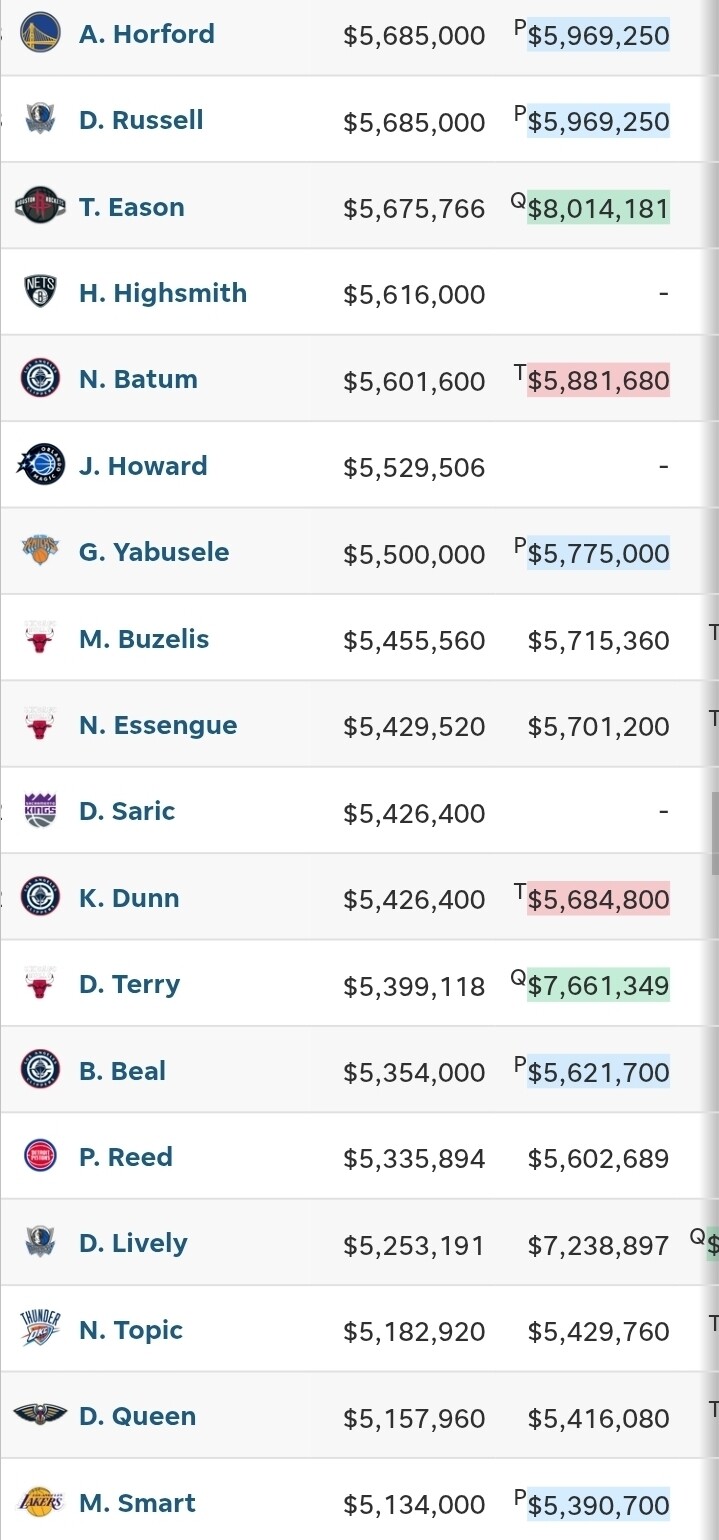
Task: Click T. Eason's green $8,014,181 qualifying offer cell
Action: (598, 207)
